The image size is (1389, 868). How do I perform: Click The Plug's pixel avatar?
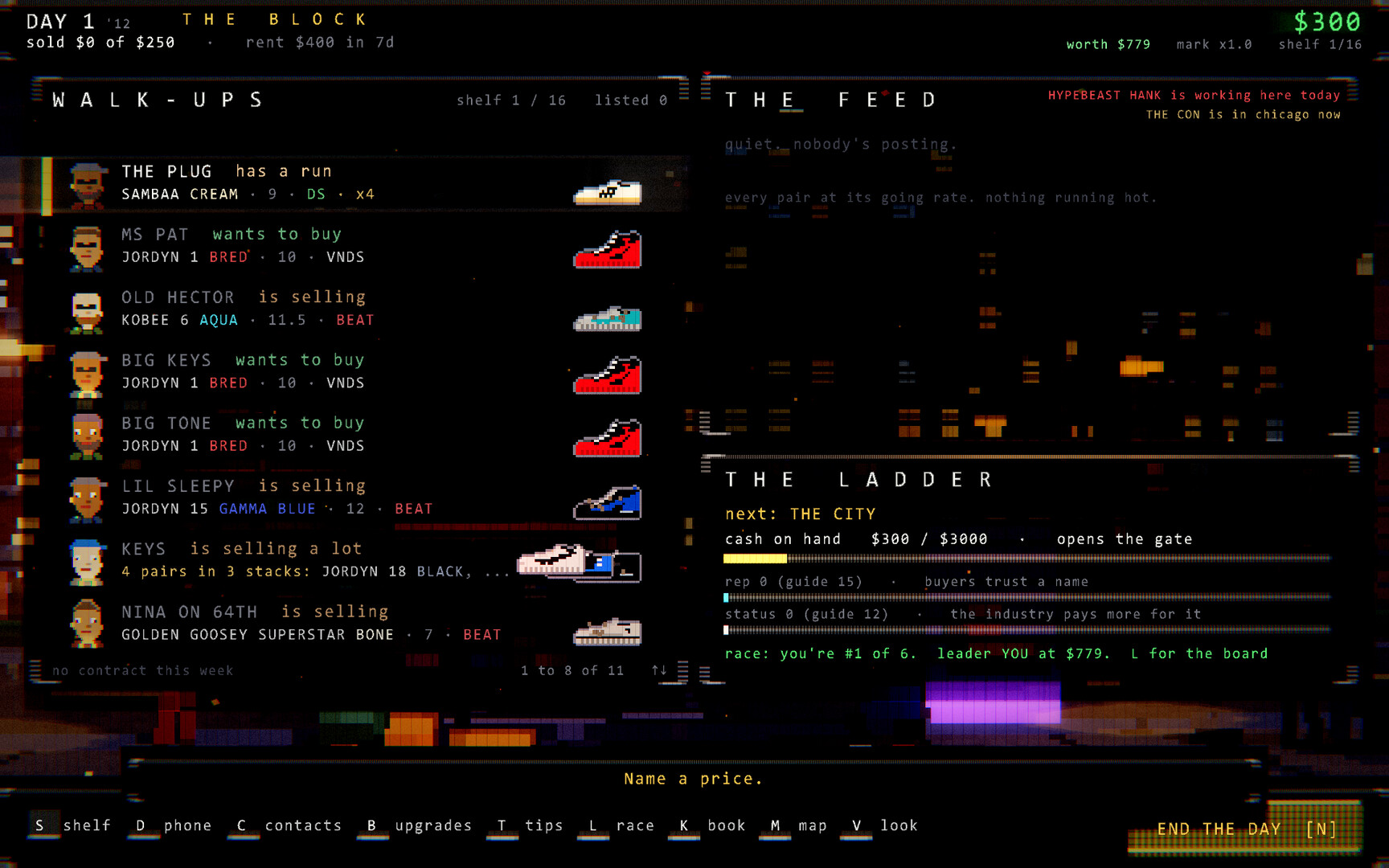87,185
